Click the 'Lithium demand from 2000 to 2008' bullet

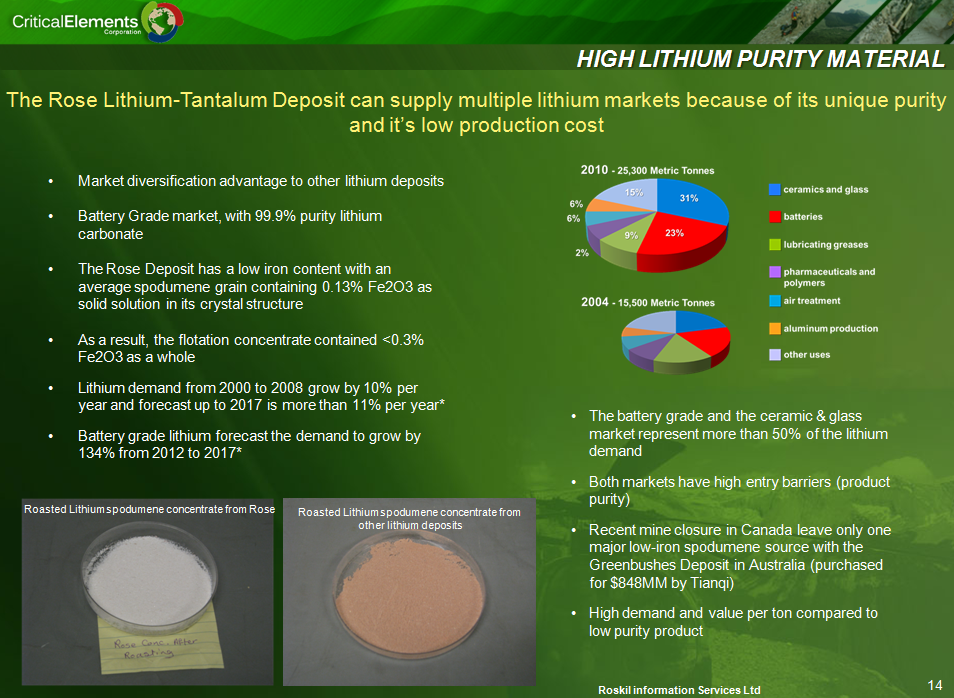click(x=262, y=397)
